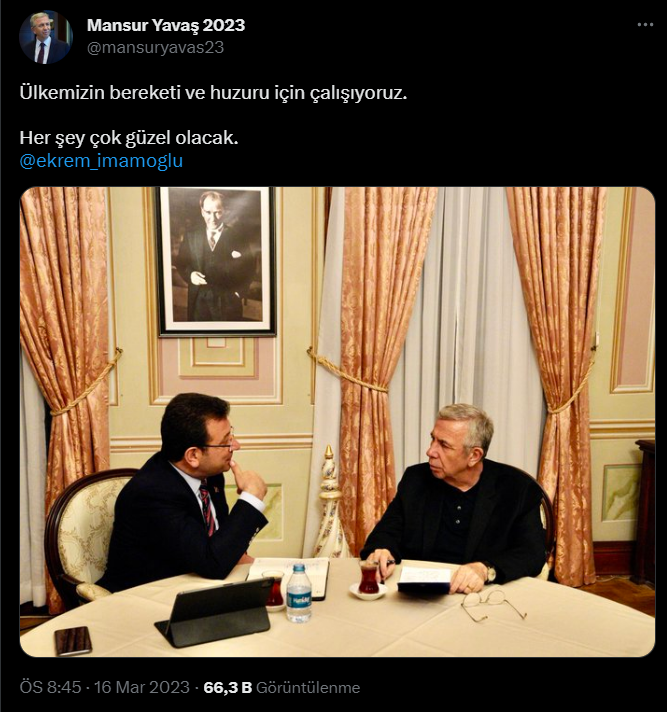Open the Mansur Yavaş 2023 display name
The image size is (667, 712).
click(x=166, y=25)
